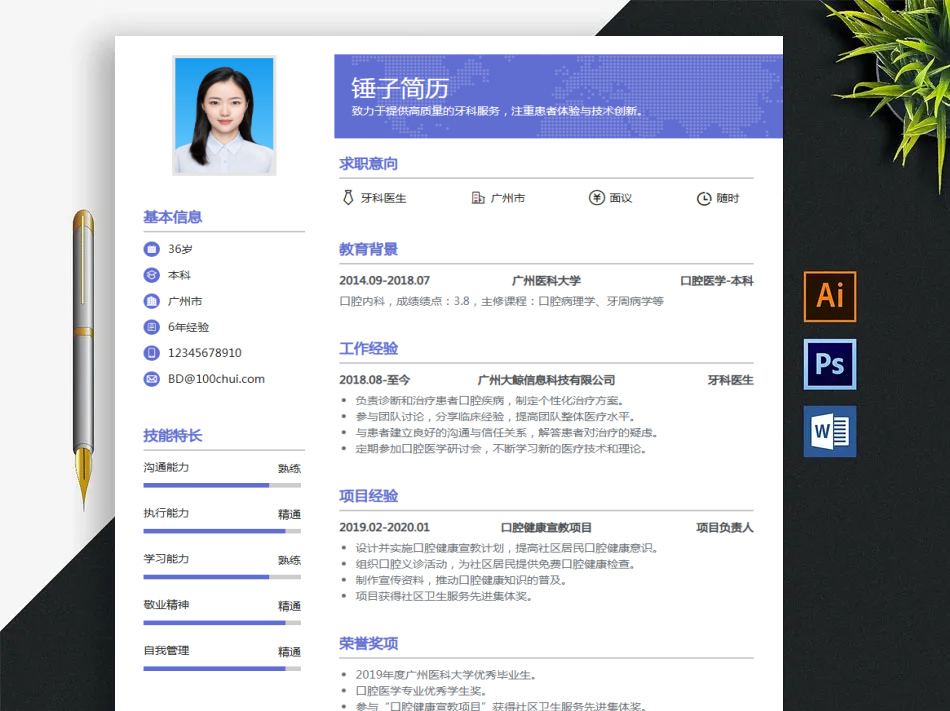Select the bullet starting with 定期参加口腔医学研讨会
Image resolution: width=950 pixels, height=711 pixels.
coord(502,449)
